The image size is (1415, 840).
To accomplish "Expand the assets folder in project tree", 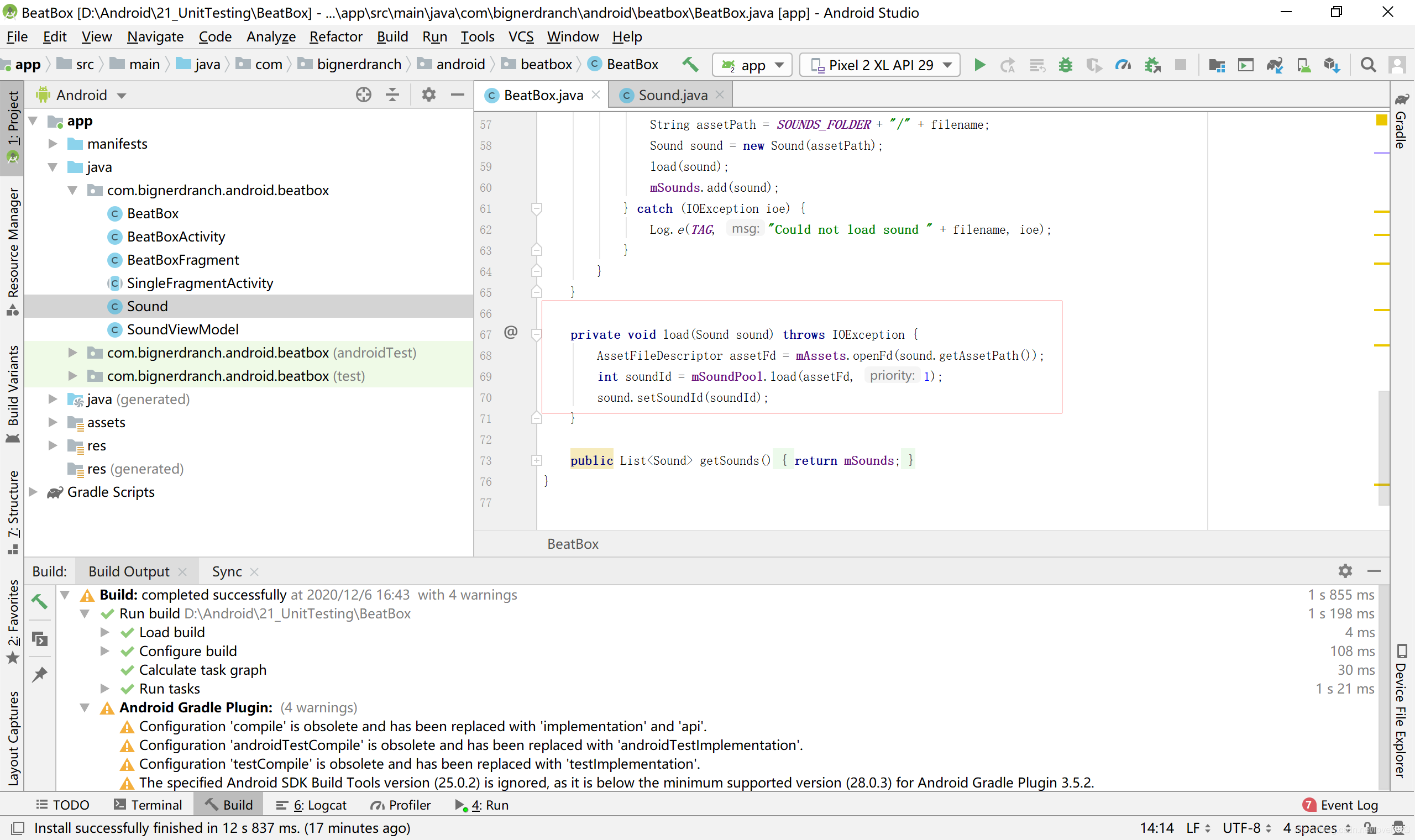I will tap(53, 422).
